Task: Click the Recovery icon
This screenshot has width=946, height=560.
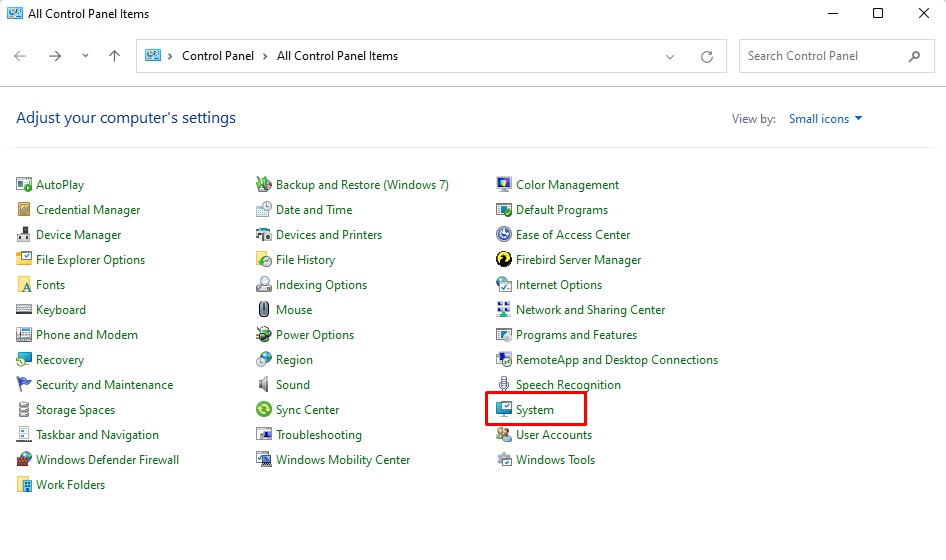Action: coord(24,360)
